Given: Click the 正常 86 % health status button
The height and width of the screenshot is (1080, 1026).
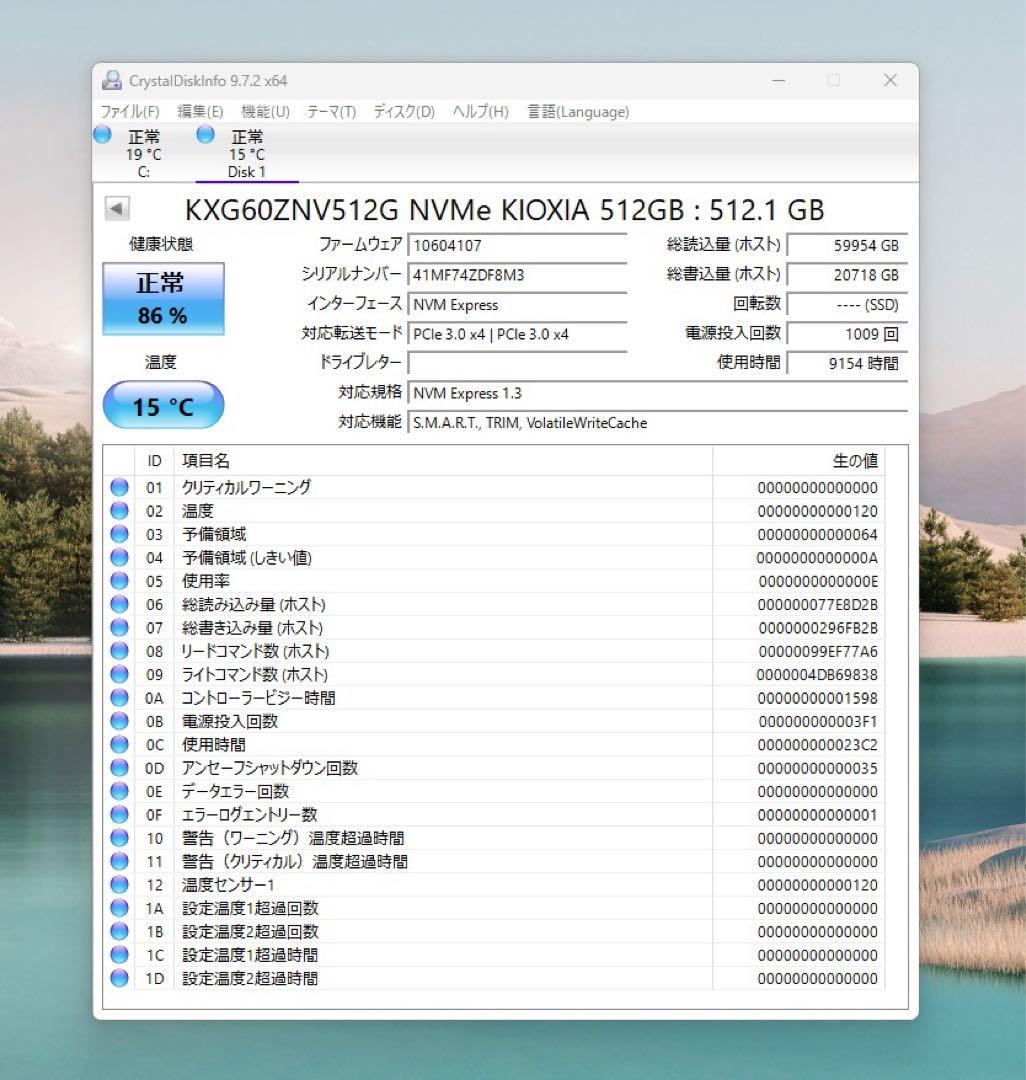Looking at the screenshot, I should (x=163, y=299).
